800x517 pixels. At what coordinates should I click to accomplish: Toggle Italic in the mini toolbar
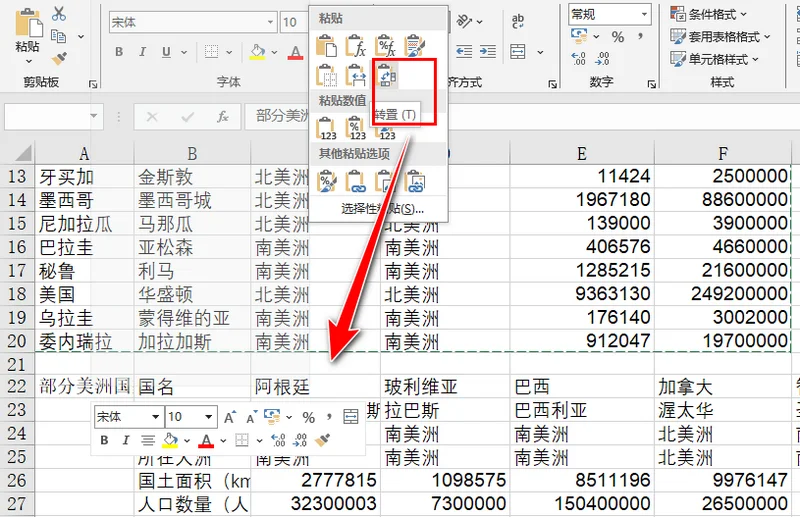point(126,440)
